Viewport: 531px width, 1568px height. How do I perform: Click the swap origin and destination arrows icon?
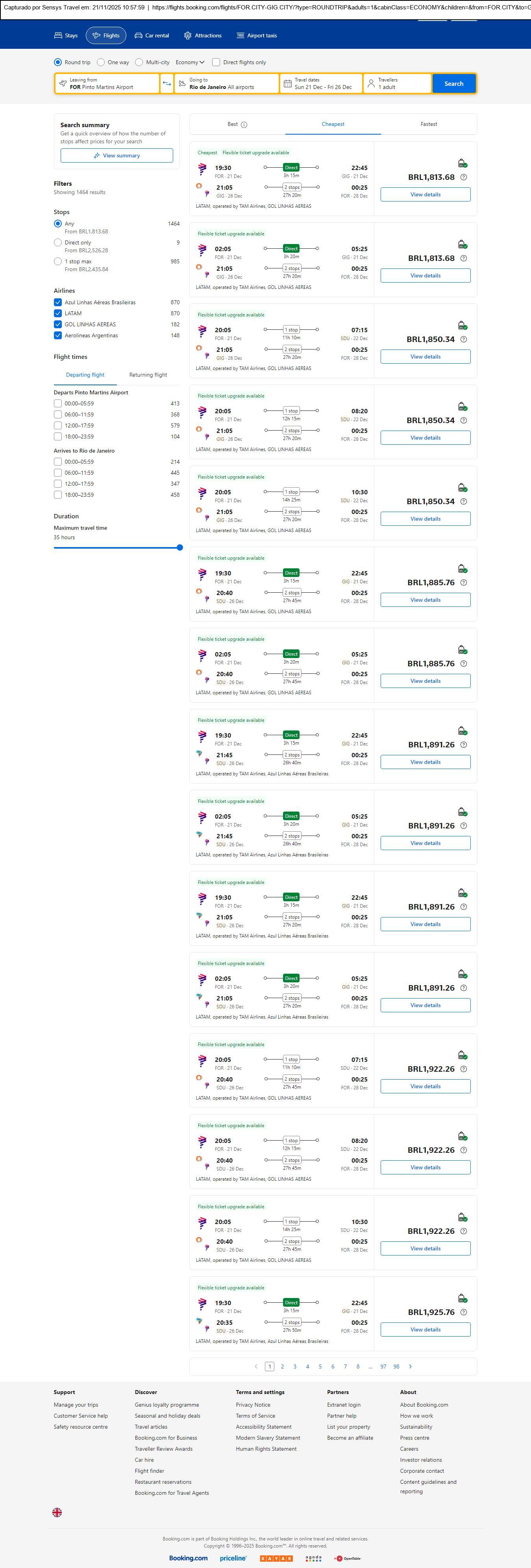tap(167, 83)
